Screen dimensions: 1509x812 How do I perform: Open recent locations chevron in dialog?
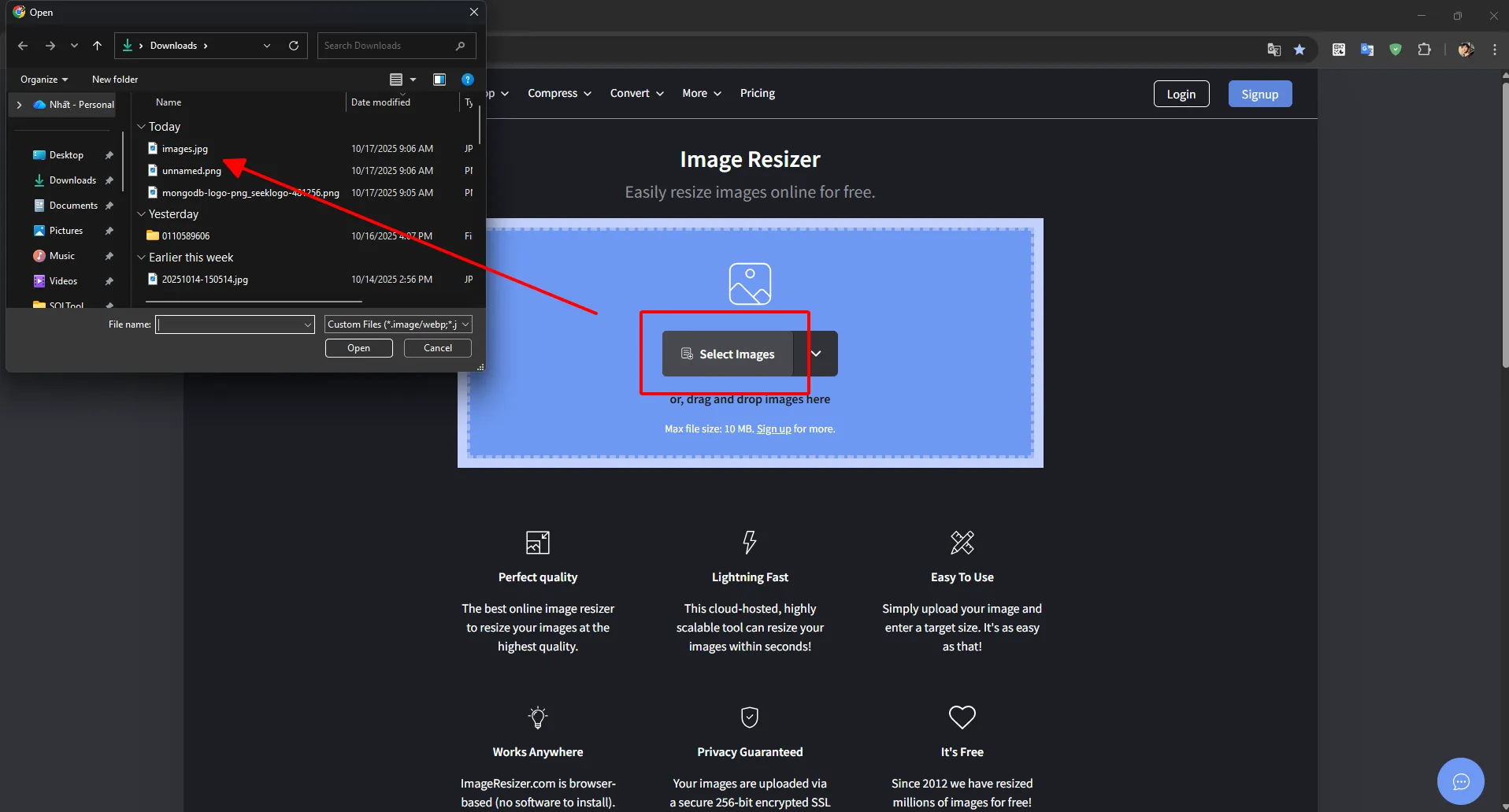[74, 46]
